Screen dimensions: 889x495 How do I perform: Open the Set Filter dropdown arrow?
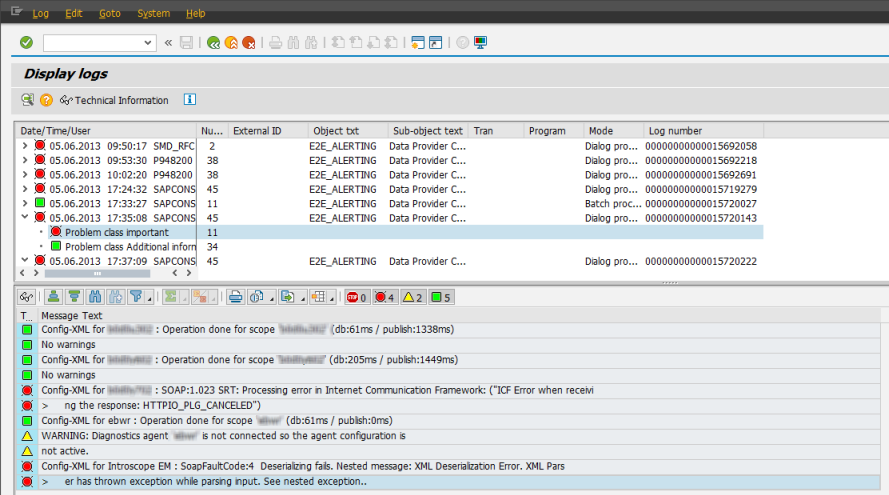coord(150,299)
